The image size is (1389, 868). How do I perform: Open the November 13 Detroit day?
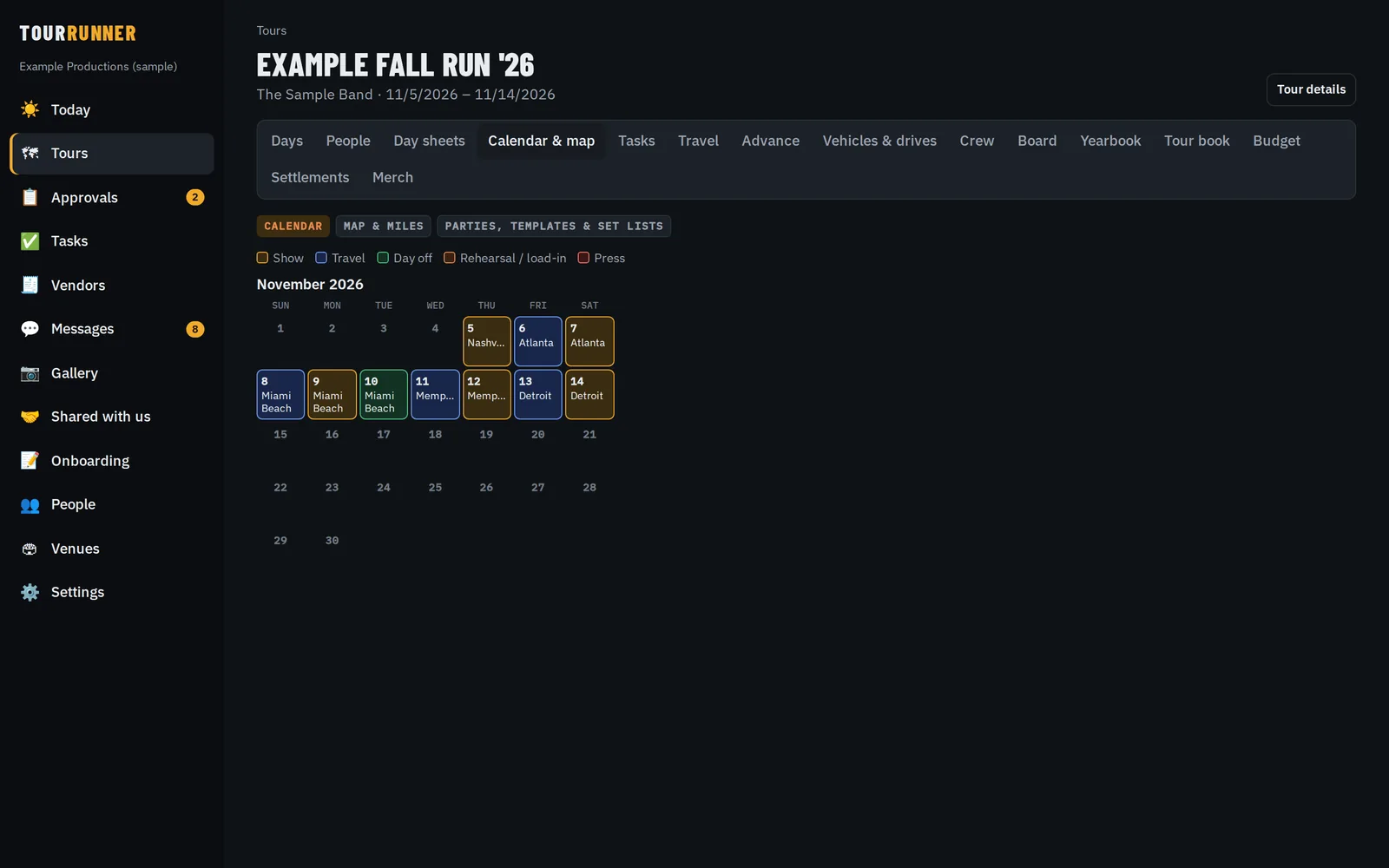pyautogui.click(x=538, y=394)
